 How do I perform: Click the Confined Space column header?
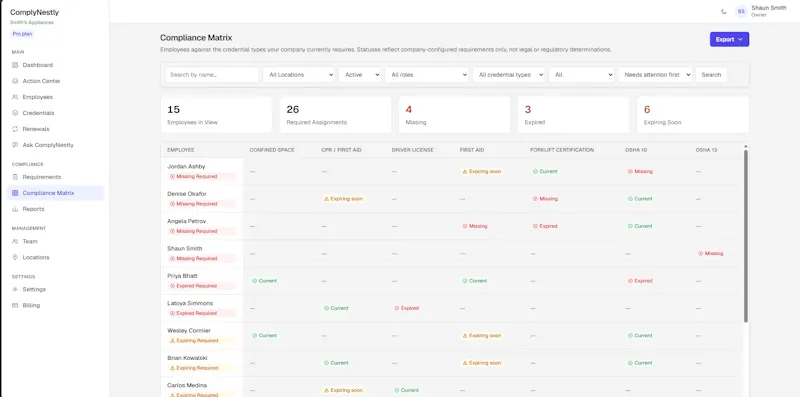(272, 150)
